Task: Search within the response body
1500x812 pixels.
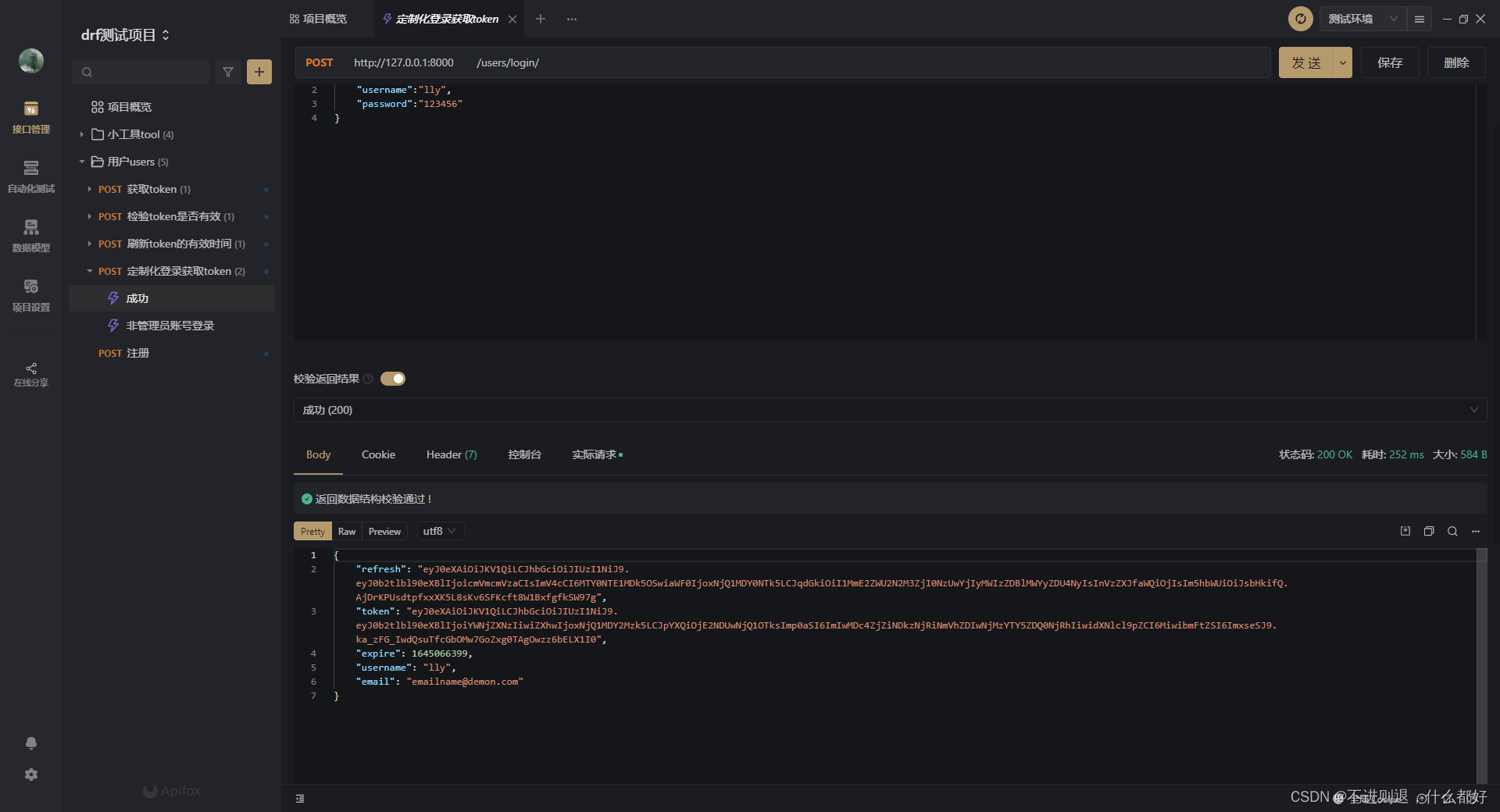Action: pyautogui.click(x=1452, y=531)
